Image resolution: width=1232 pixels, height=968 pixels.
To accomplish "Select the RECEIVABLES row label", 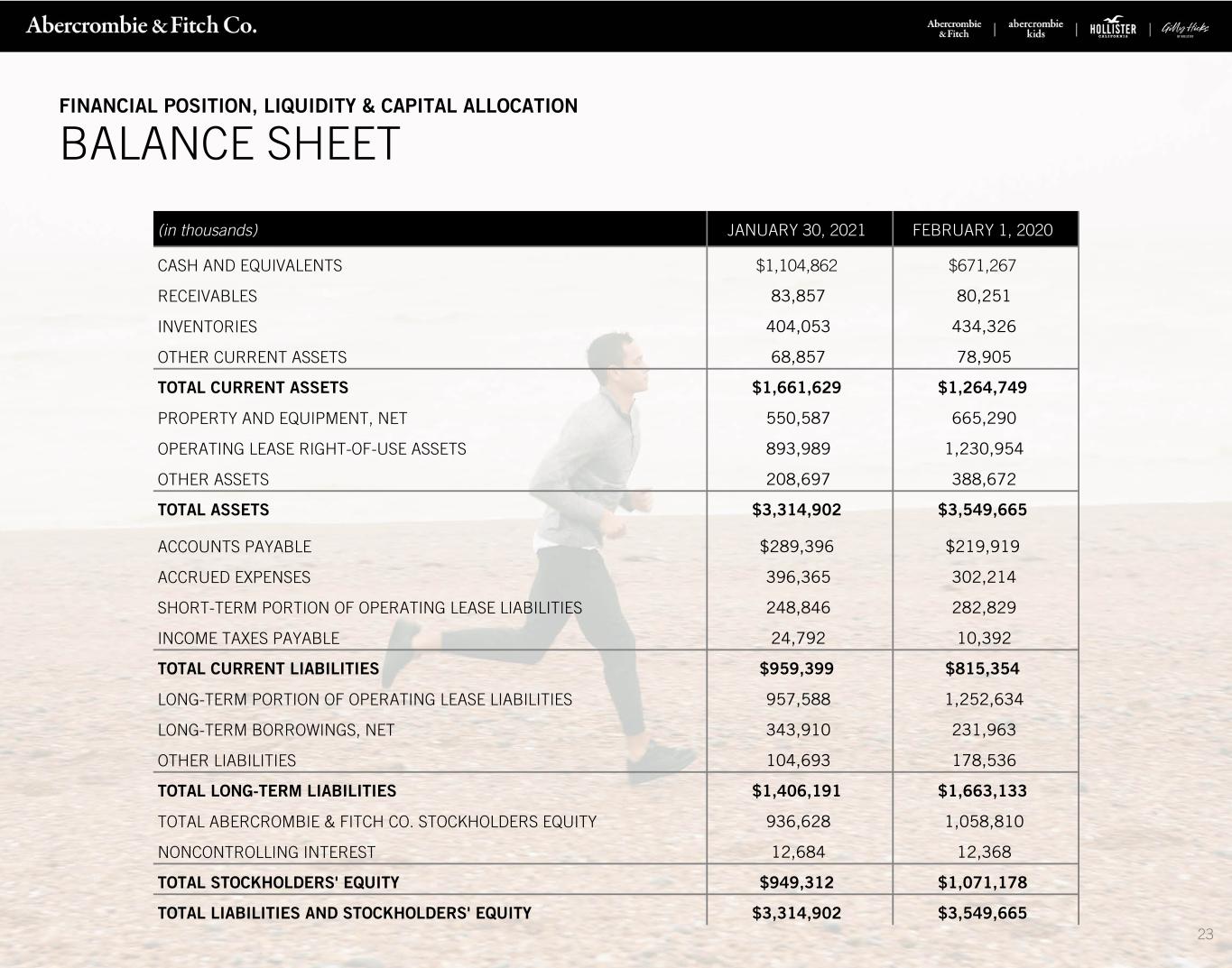I will coord(208,296).
